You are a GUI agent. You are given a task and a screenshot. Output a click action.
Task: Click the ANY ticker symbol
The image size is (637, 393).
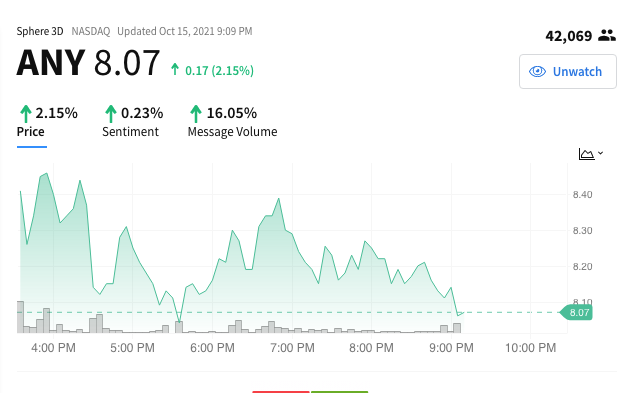51,63
